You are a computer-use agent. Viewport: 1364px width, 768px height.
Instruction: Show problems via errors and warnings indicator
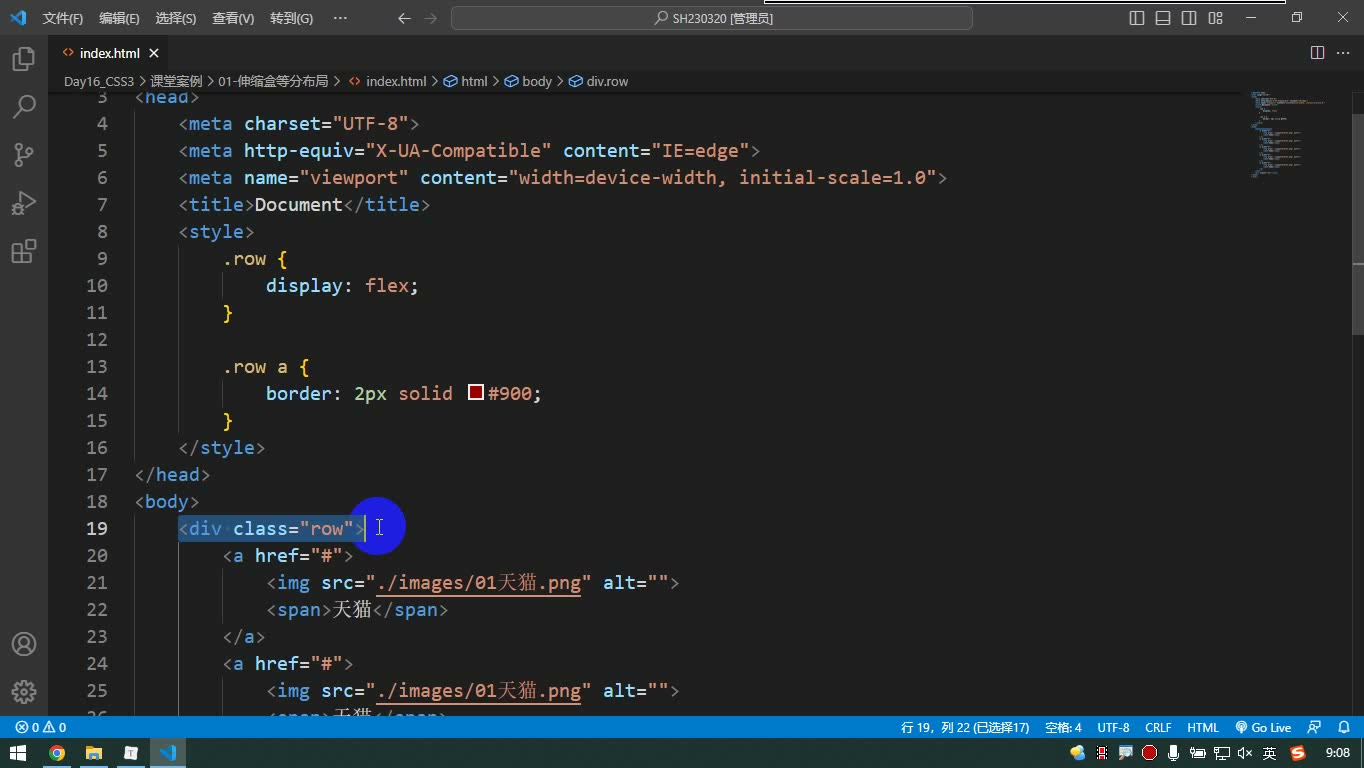tap(41, 728)
